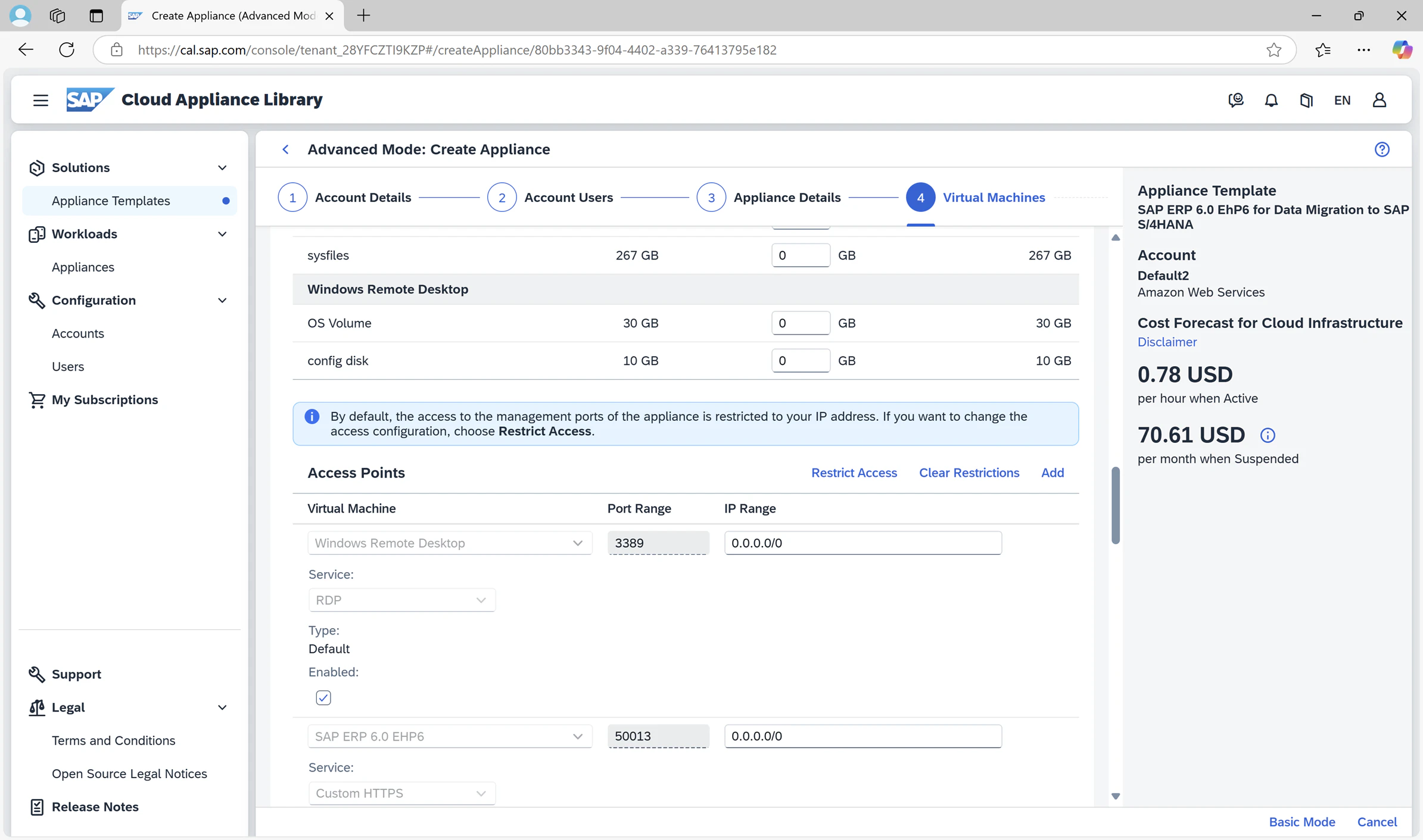The height and width of the screenshot is (840, 1423).
Task: Open the SAP ERP 6.0 EHP6 machine dropdown
Action: click(x=450, y=736)
